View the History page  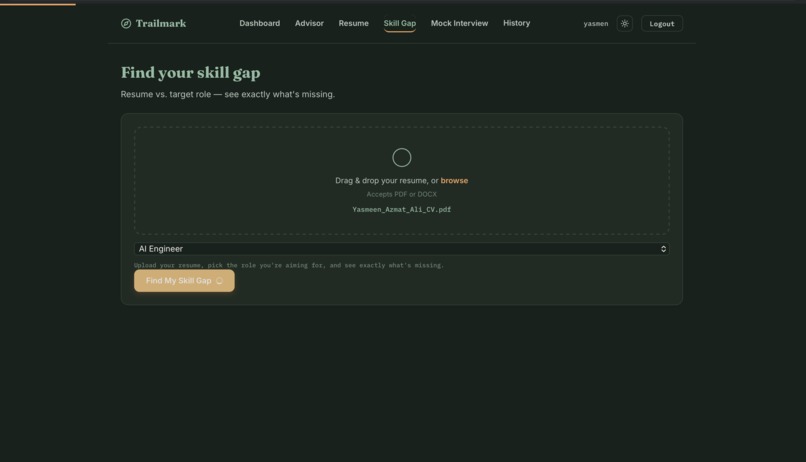(516, 23)
